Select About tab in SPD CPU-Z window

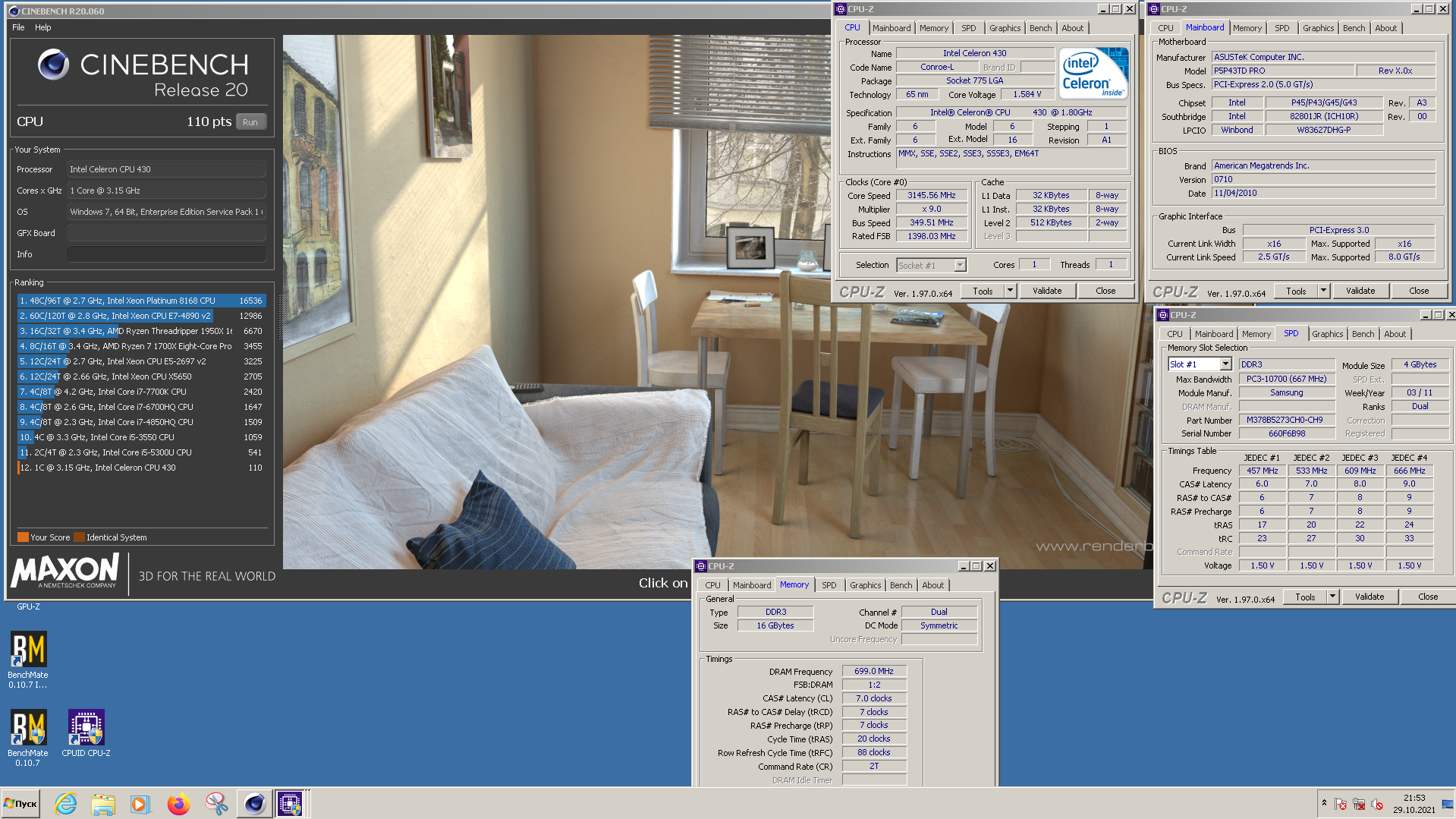(1395, 334)
